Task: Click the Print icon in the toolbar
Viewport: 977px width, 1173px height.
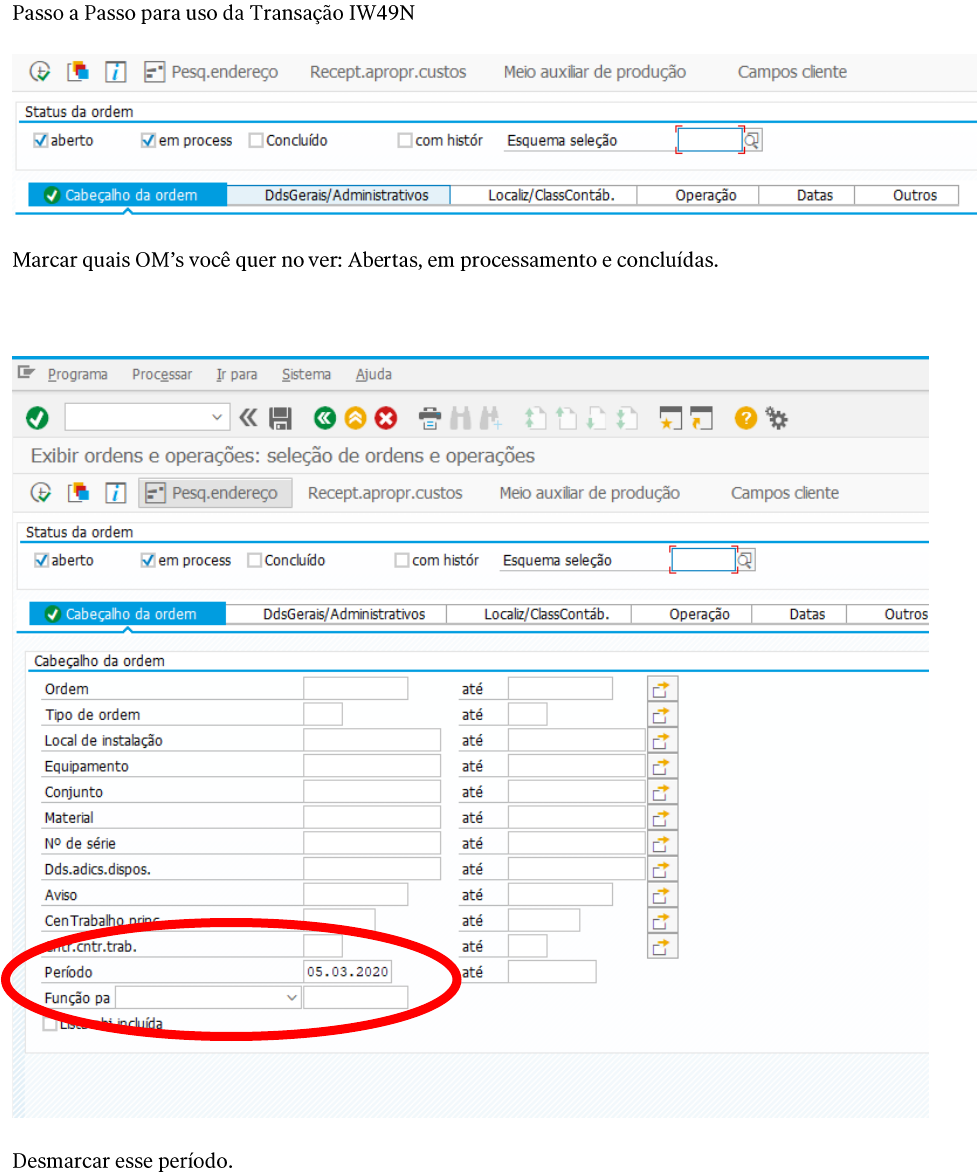Action: [x=430, y=418]
